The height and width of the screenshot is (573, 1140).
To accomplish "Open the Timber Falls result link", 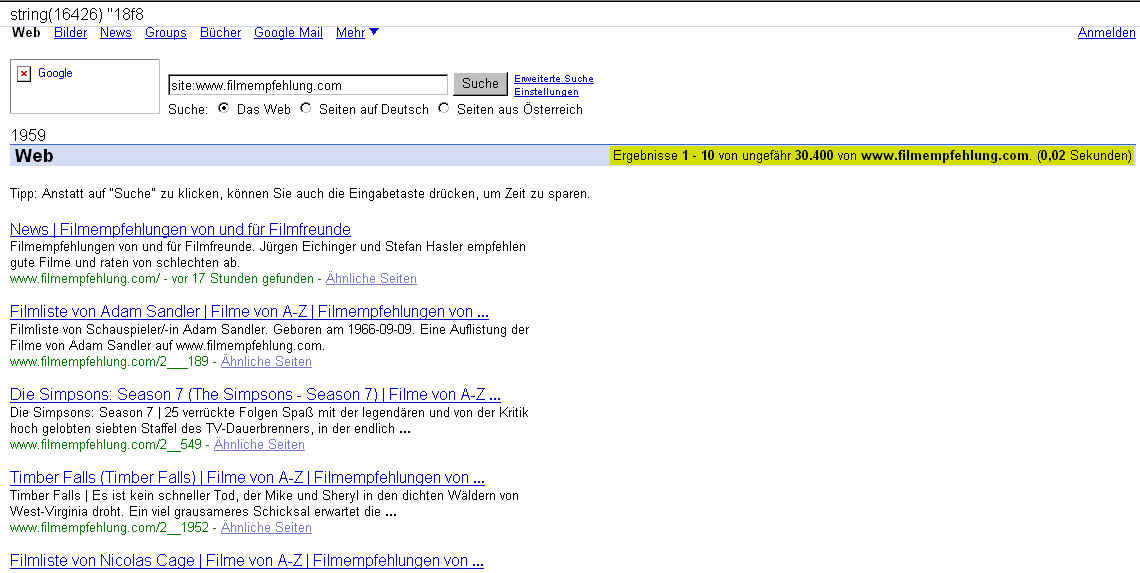I will pyautogui.click(x=247, y=478).
